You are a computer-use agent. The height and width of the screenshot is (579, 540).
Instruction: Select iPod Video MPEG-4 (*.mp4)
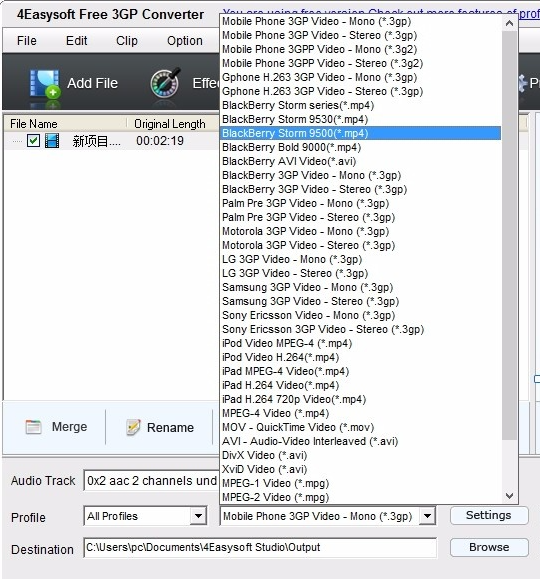[x=360, y=344]
